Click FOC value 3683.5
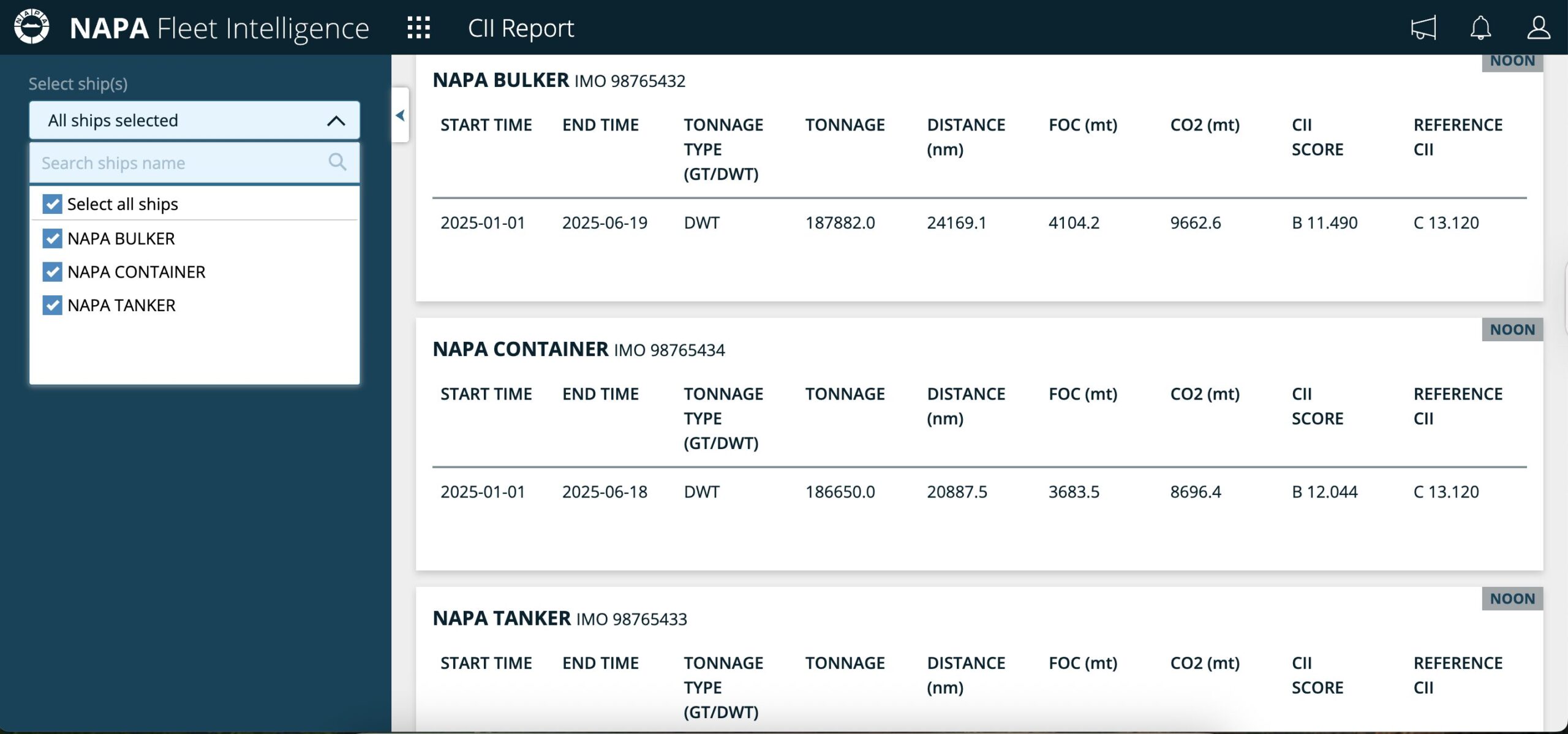1568x734 pixels. (x=1074, y=491)
